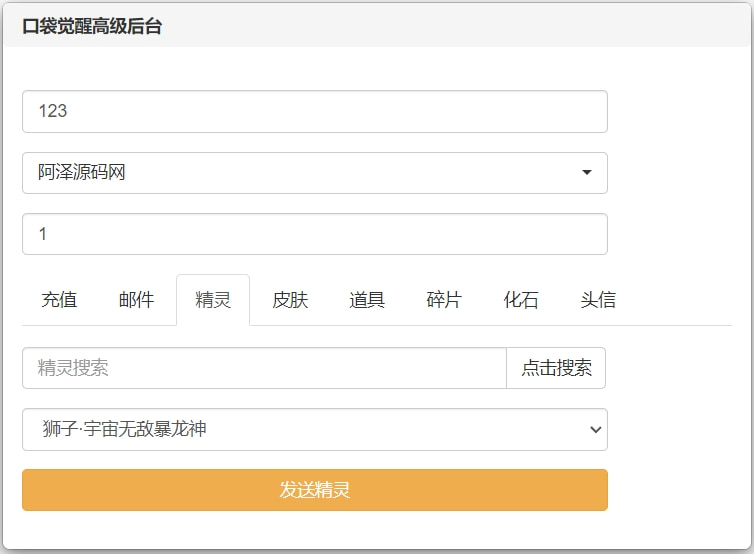Open the 邮件 tab
The width and height of the screenshot is (754, 554).
click(136, 300)
